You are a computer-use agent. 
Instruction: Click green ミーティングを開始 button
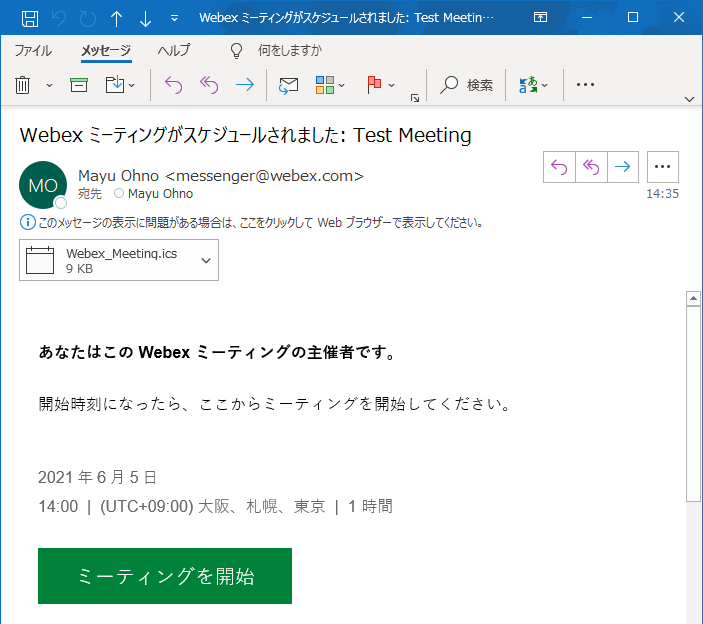coord(165,576)
